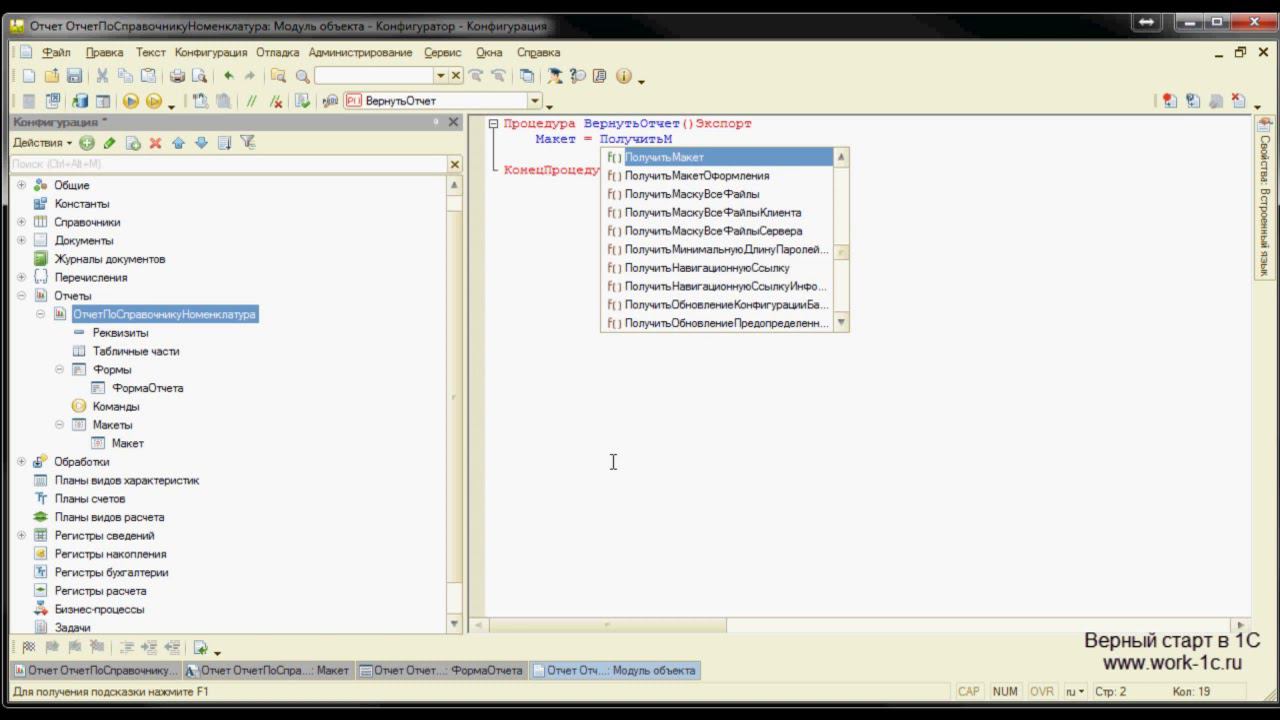Image resolution: width=1280 pixels, height=720 pixels.
Task: Open the ВернутьОтчет procedure list dropdown
Action: 535,101
